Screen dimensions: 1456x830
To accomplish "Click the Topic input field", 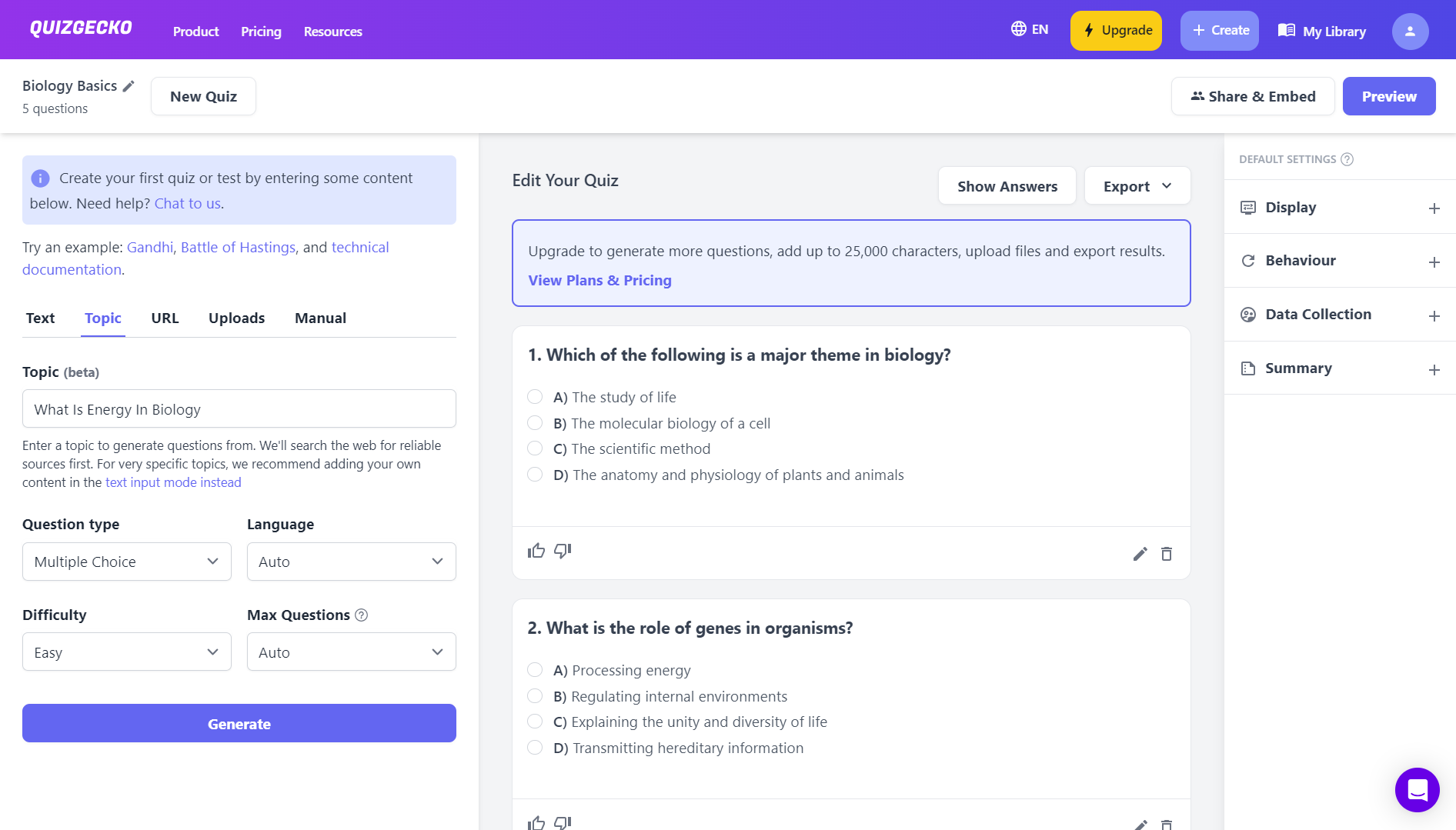I will pyautogui.click(x=239, y=409).
